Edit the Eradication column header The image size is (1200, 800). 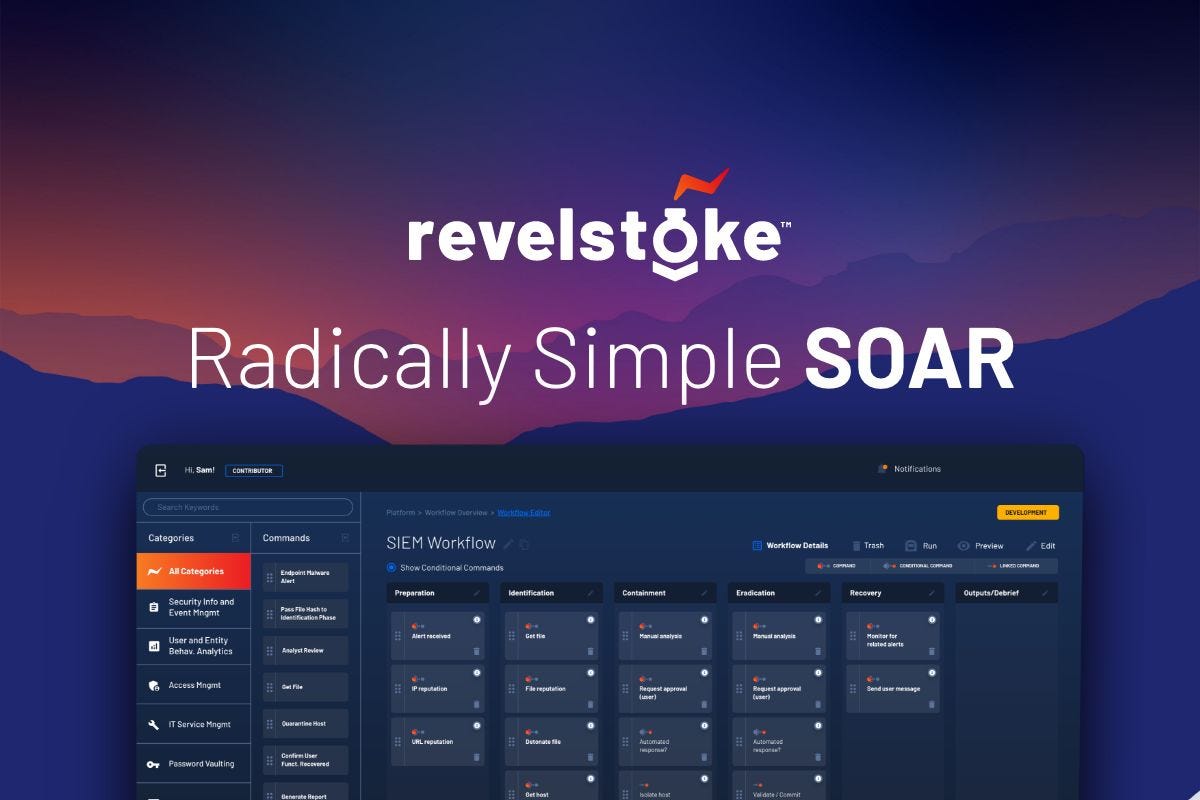click(818, 593)
